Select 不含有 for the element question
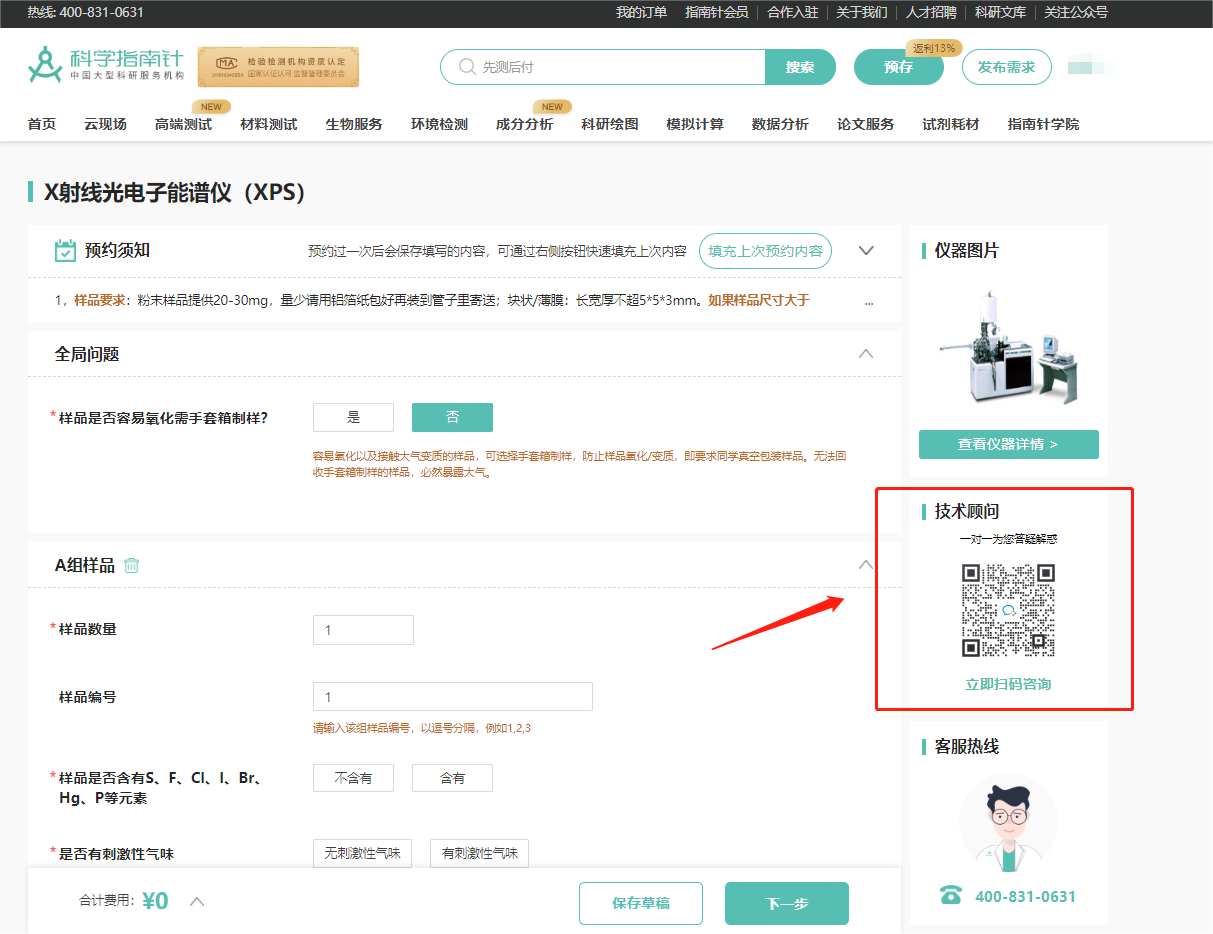The height and width of the screenshot is (934, 1213). pyautogui.click(x=353, y=777)
